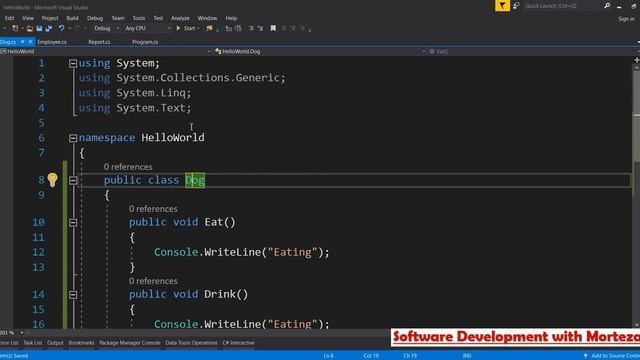Collapse the Drink() method block

point(73,295)
